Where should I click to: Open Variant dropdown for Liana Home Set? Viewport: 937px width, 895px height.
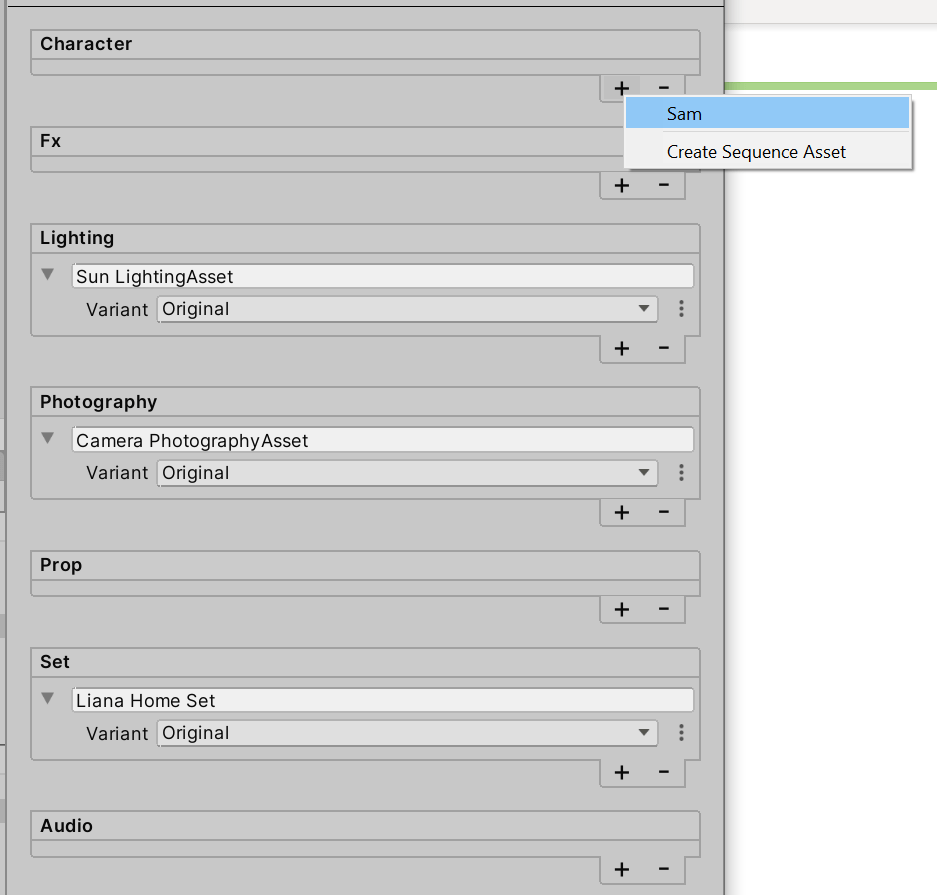tap(407, 733)
